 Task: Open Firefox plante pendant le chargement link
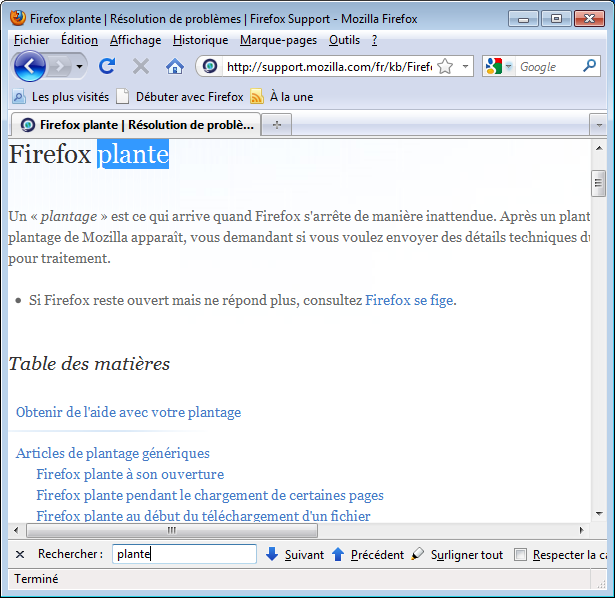(x=210, y=495)
